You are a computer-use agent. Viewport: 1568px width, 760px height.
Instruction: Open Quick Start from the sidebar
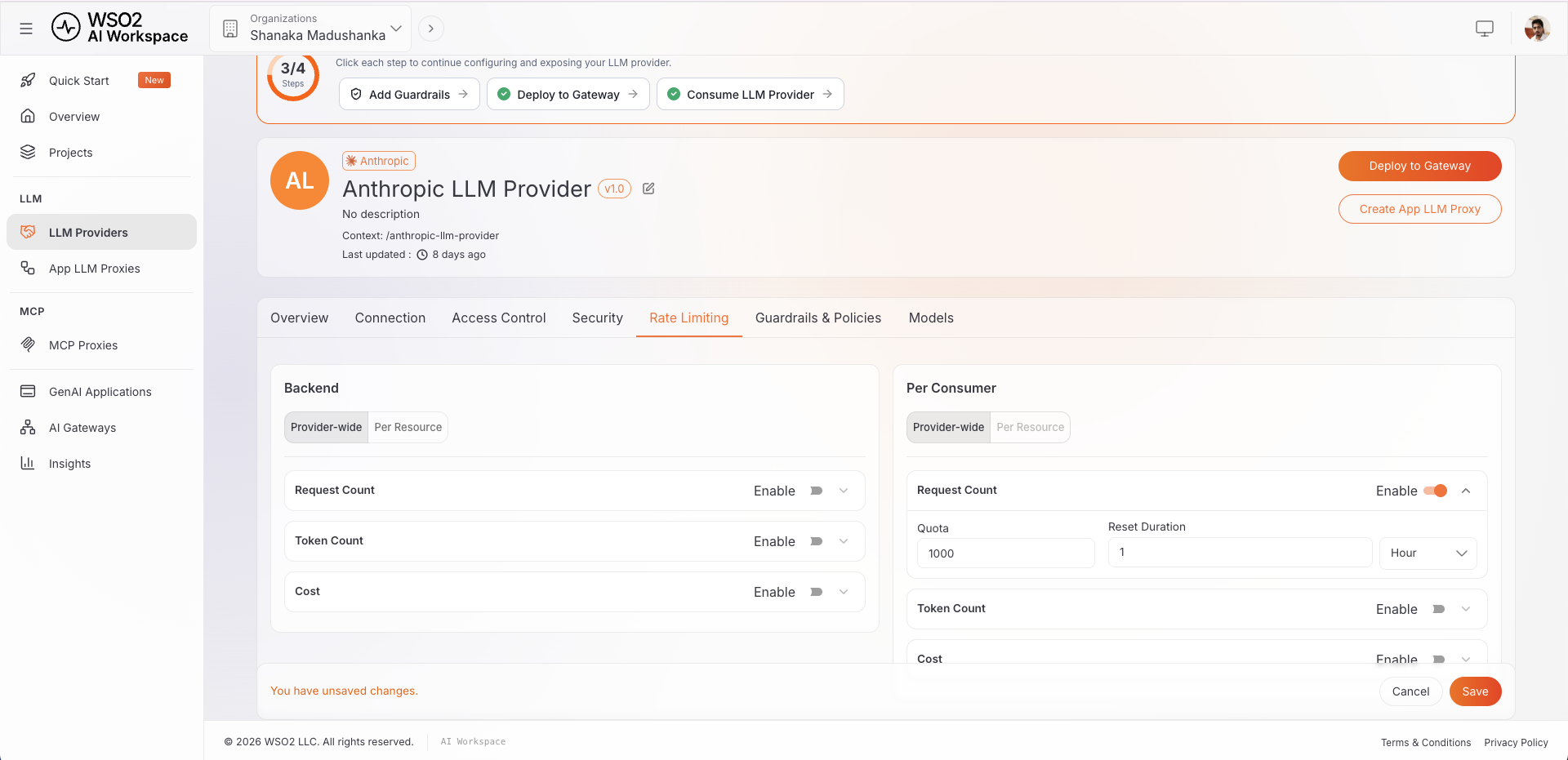click(78, 81)
